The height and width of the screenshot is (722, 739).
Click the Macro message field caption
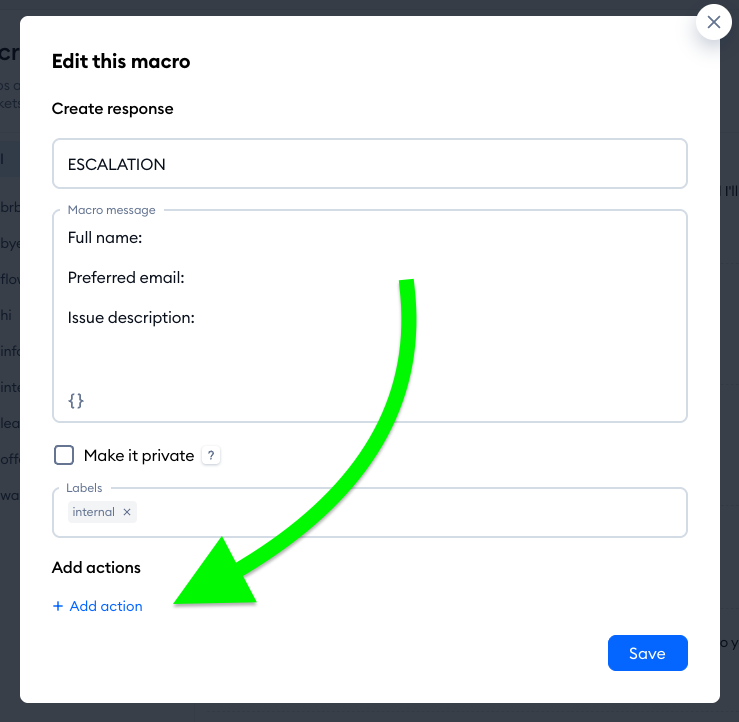point(111,210)
